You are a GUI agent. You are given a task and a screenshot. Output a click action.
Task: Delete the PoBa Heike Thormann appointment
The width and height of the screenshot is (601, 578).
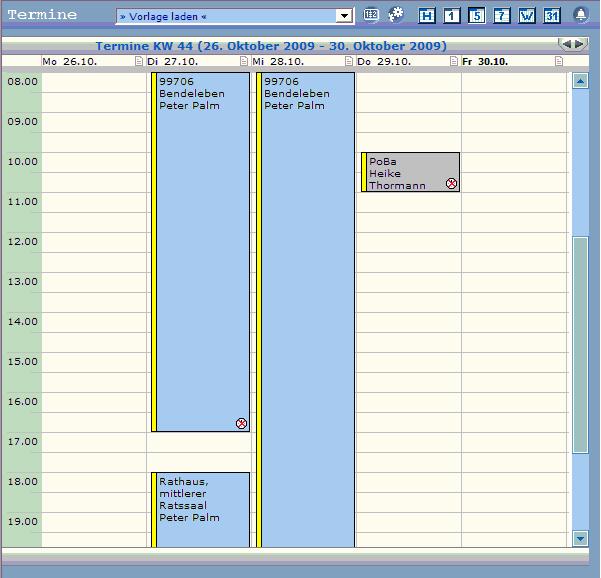coord(451,184)
